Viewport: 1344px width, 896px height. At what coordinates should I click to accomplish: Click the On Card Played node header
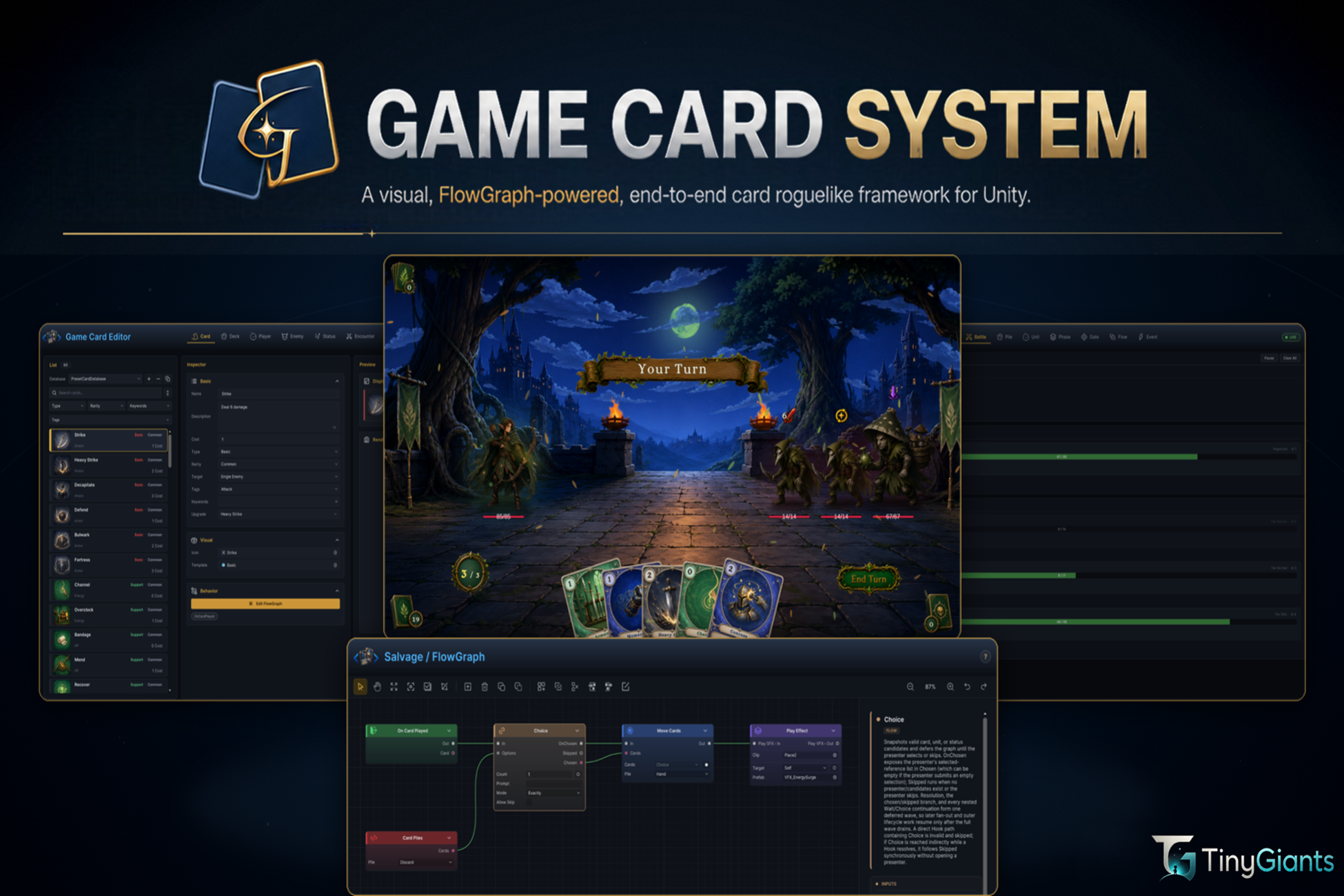pyautogui.click(x=411, y=731)
